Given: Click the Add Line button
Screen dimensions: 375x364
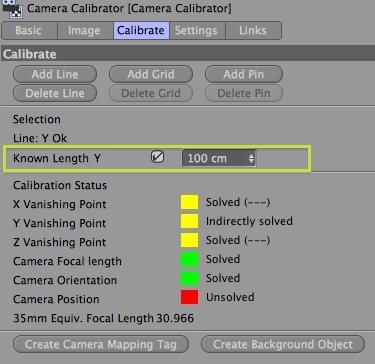Looking at the screenshot, I should pos(55,74).
